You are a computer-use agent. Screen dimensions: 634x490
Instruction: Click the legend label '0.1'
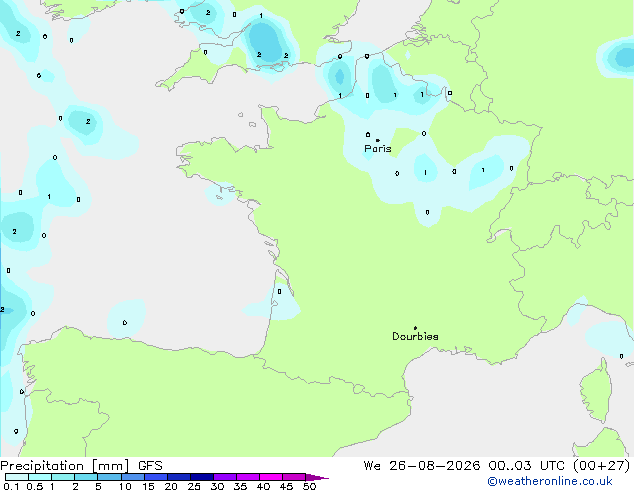pyautogui.click(x=11, y=486)
